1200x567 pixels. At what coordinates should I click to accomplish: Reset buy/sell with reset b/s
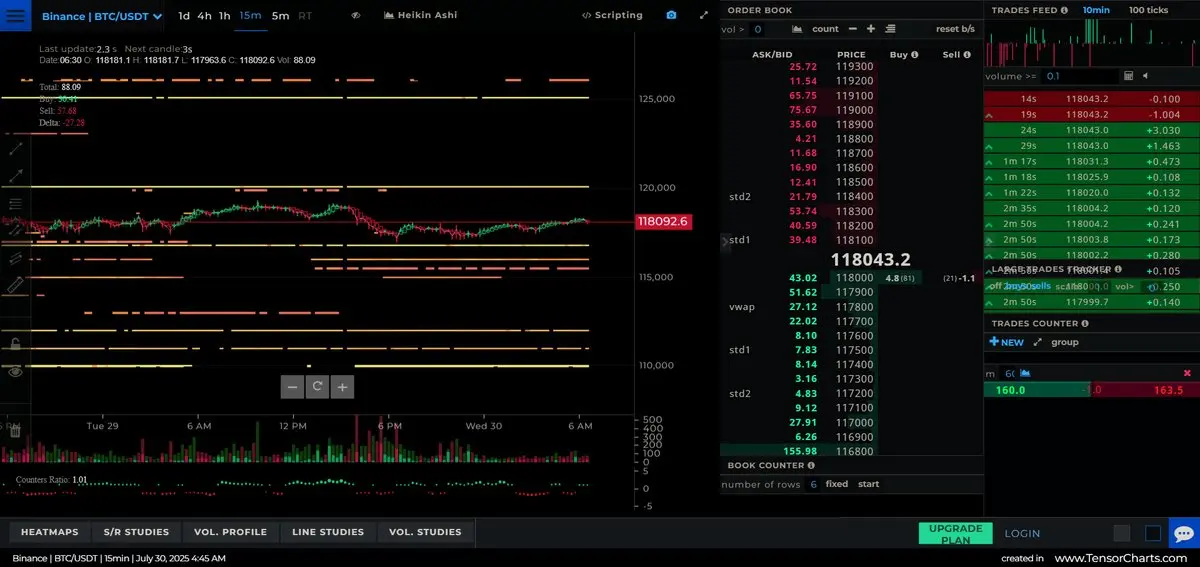pyautogui.click(x=955, y=29)
